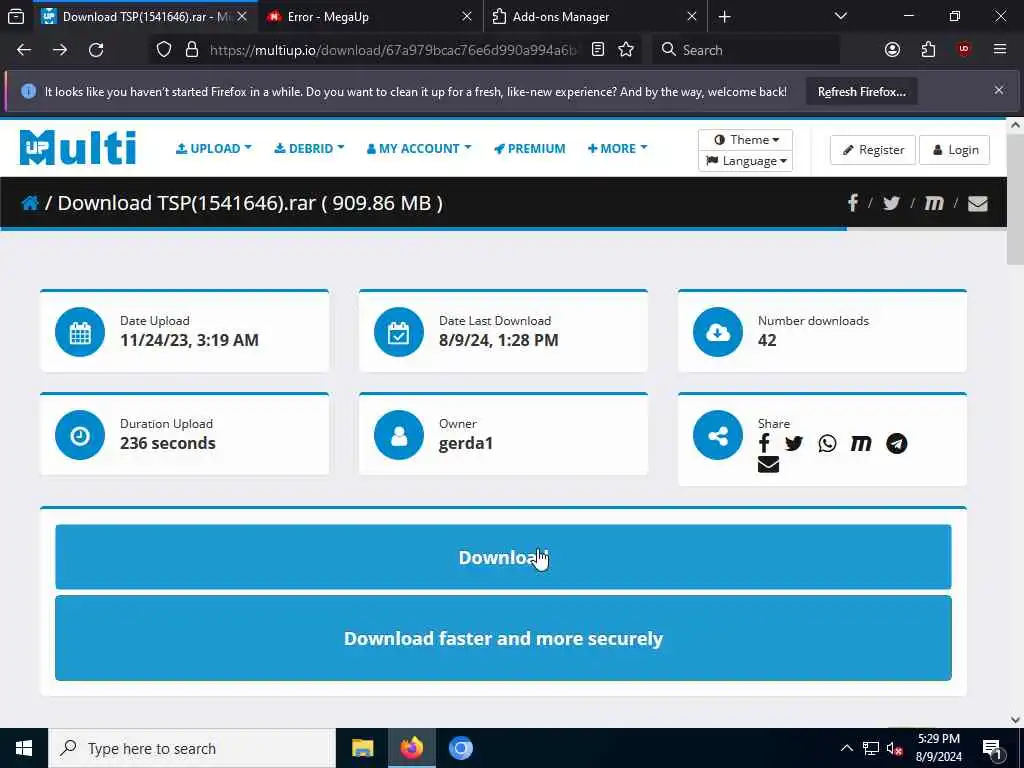The image size is (1024, 768).
Task: Bookmark this page with star
Action: (626, 50)
